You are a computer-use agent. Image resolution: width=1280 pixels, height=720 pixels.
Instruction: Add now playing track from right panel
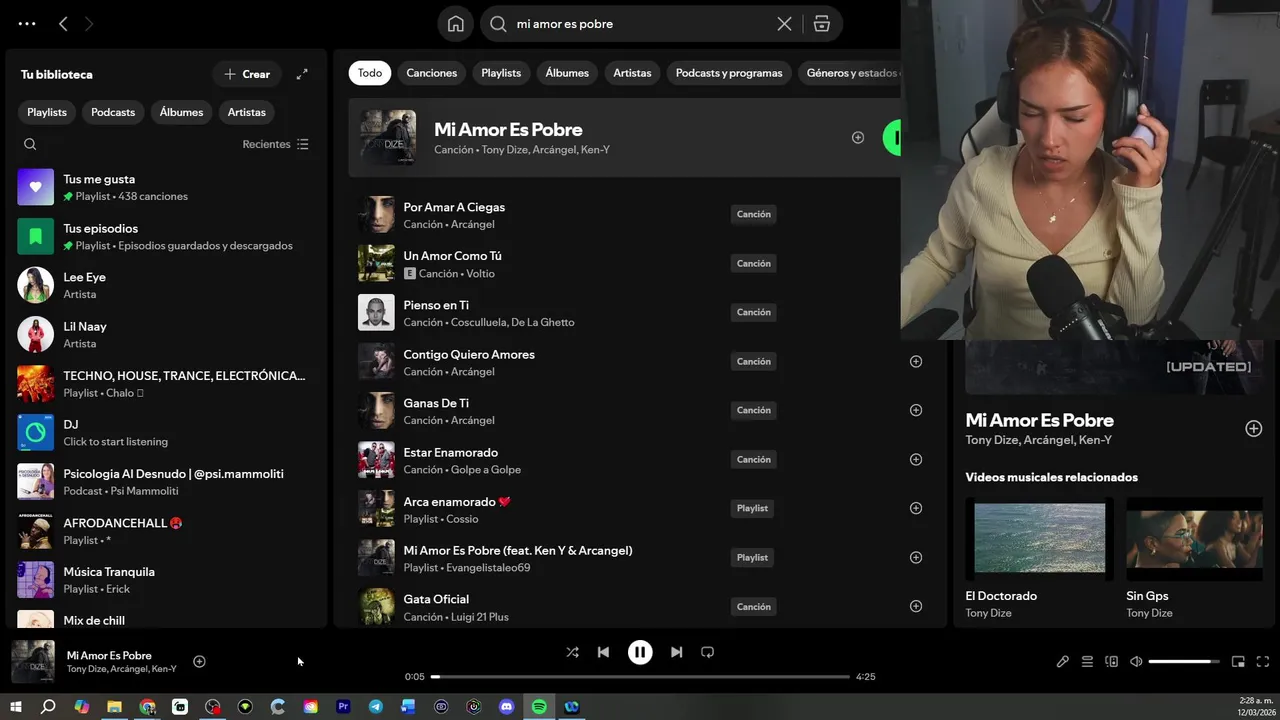[1253, 428]
